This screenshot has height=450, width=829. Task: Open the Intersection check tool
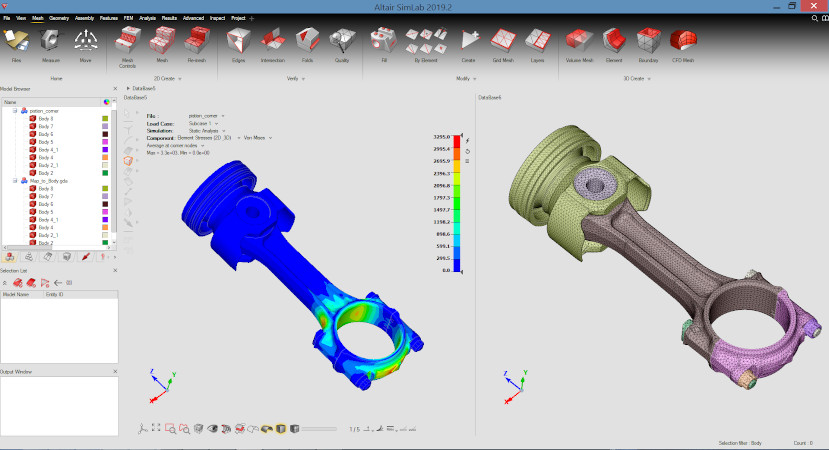click(x=273, y=45)
